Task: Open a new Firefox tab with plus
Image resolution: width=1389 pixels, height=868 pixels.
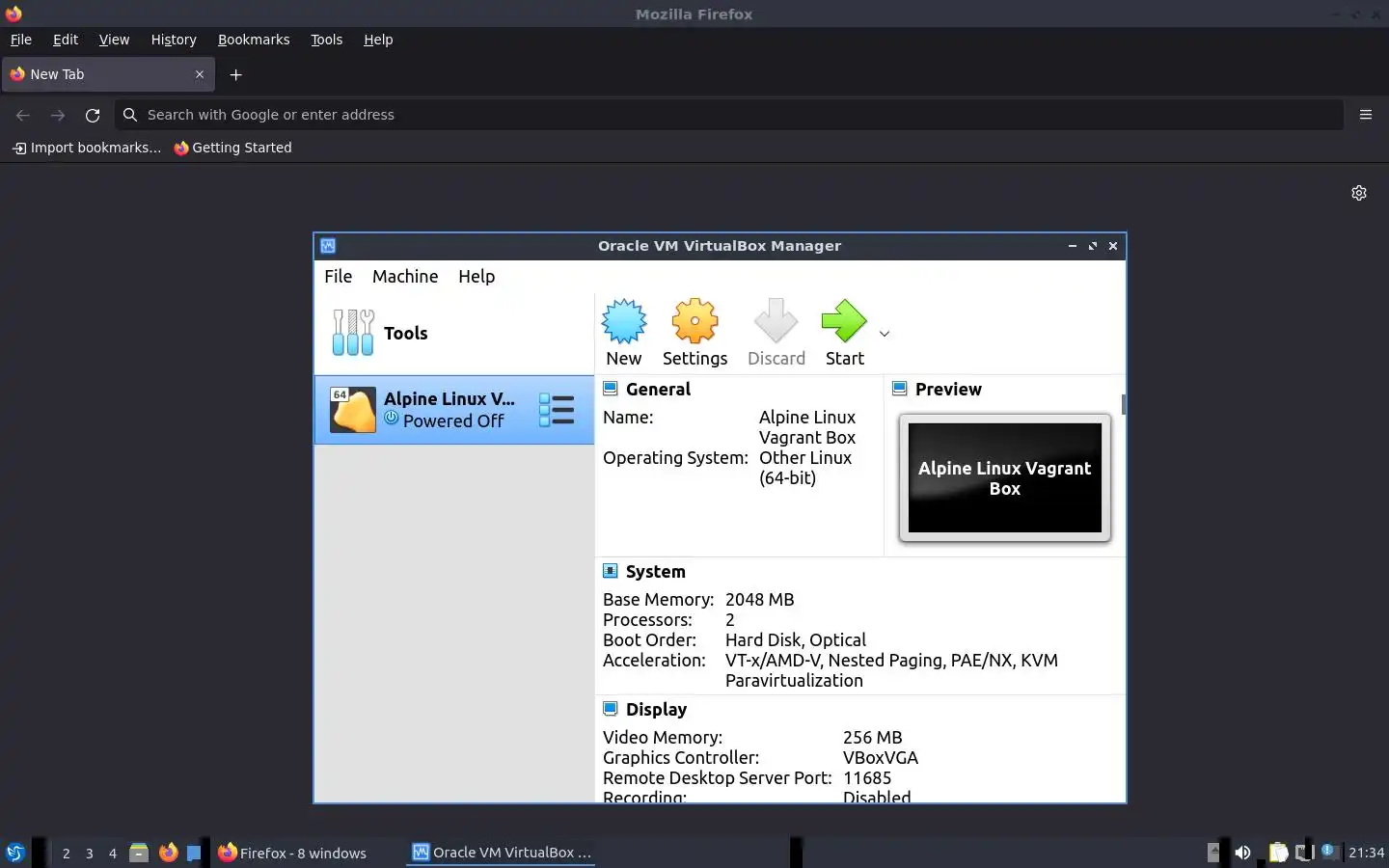Action: tap(235, 74)
